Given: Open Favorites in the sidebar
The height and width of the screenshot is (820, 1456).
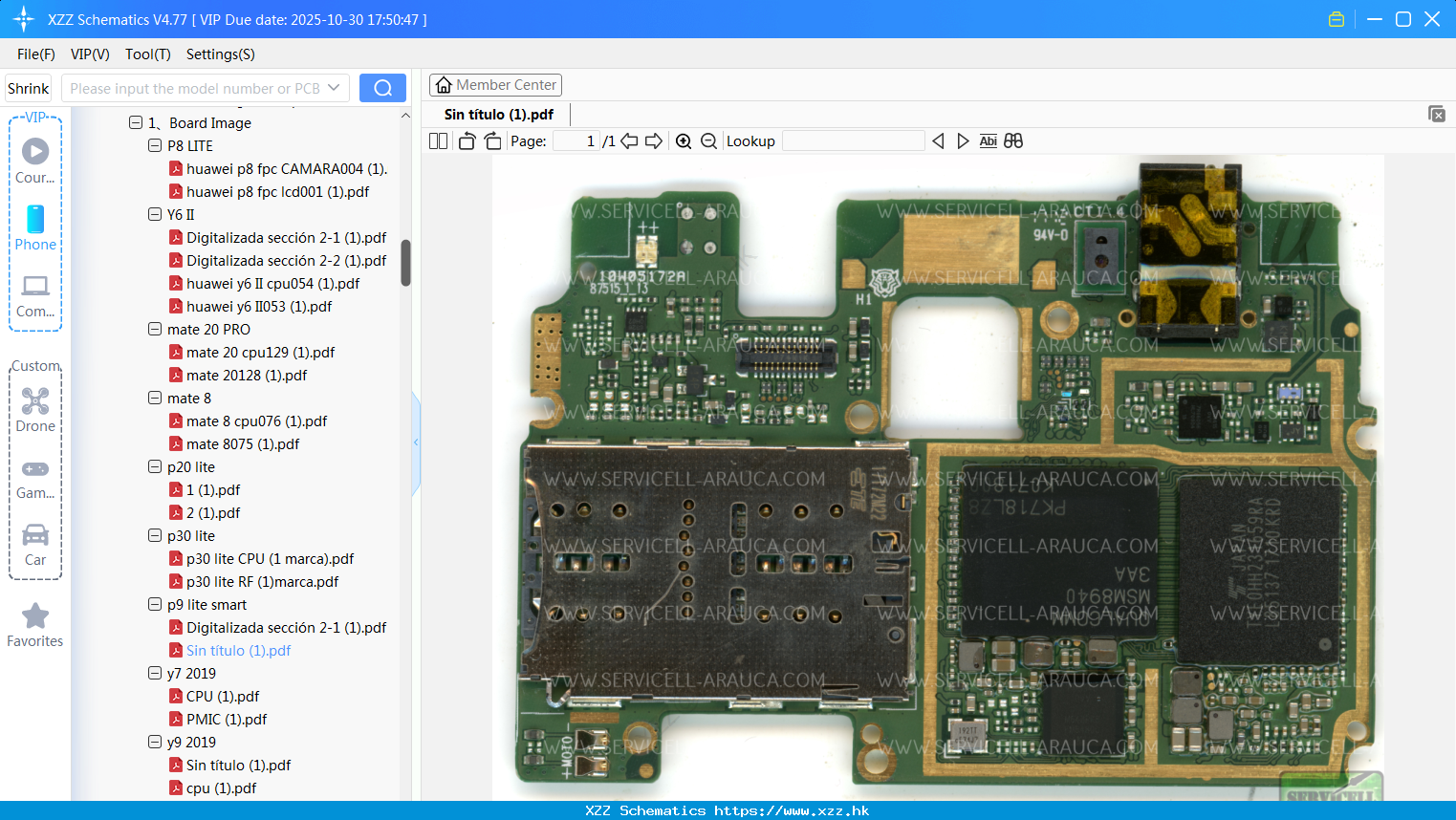Looking at the screenshot, I should click(35, 625).
